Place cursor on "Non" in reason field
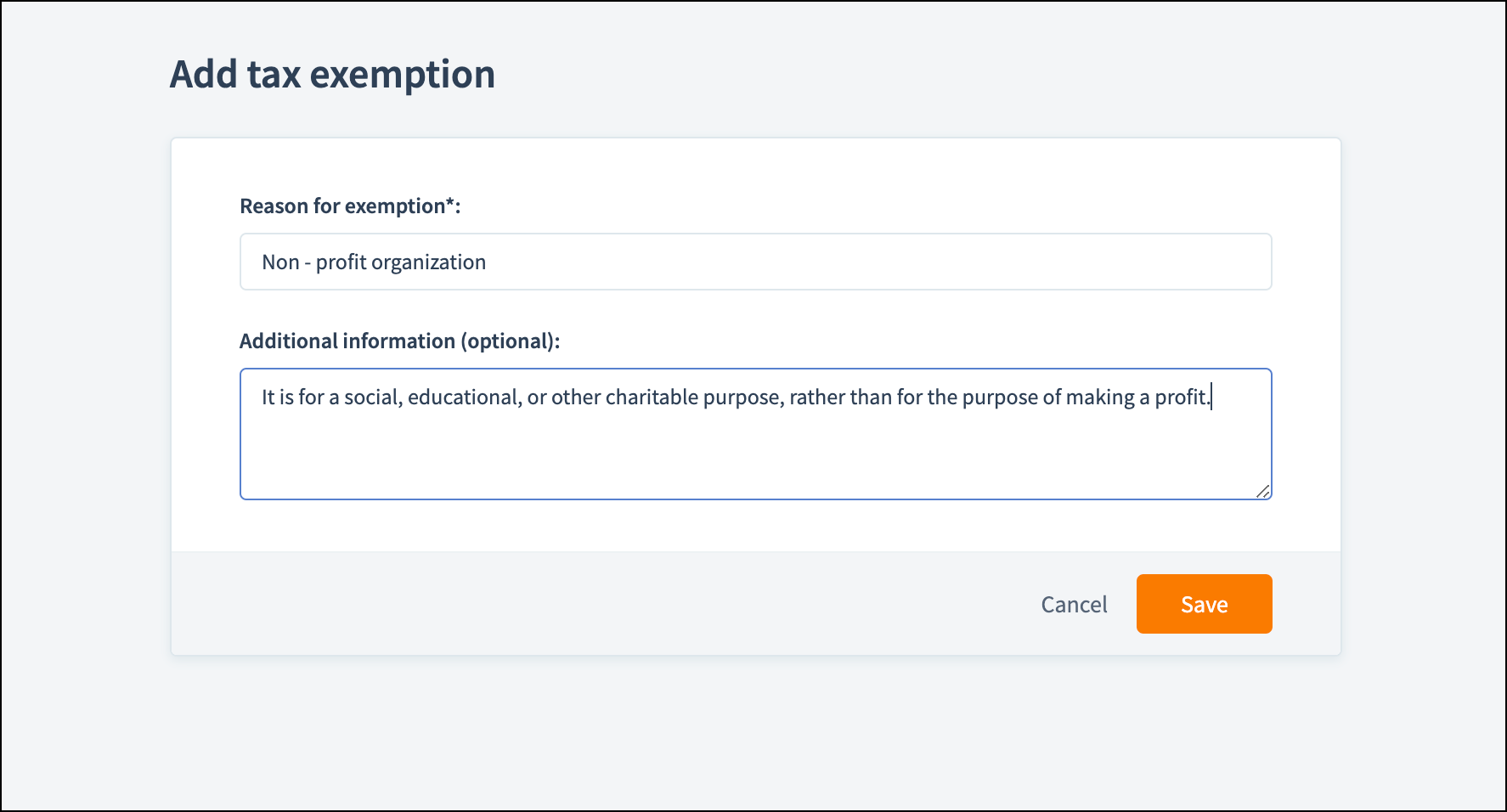 coord(280,262)
